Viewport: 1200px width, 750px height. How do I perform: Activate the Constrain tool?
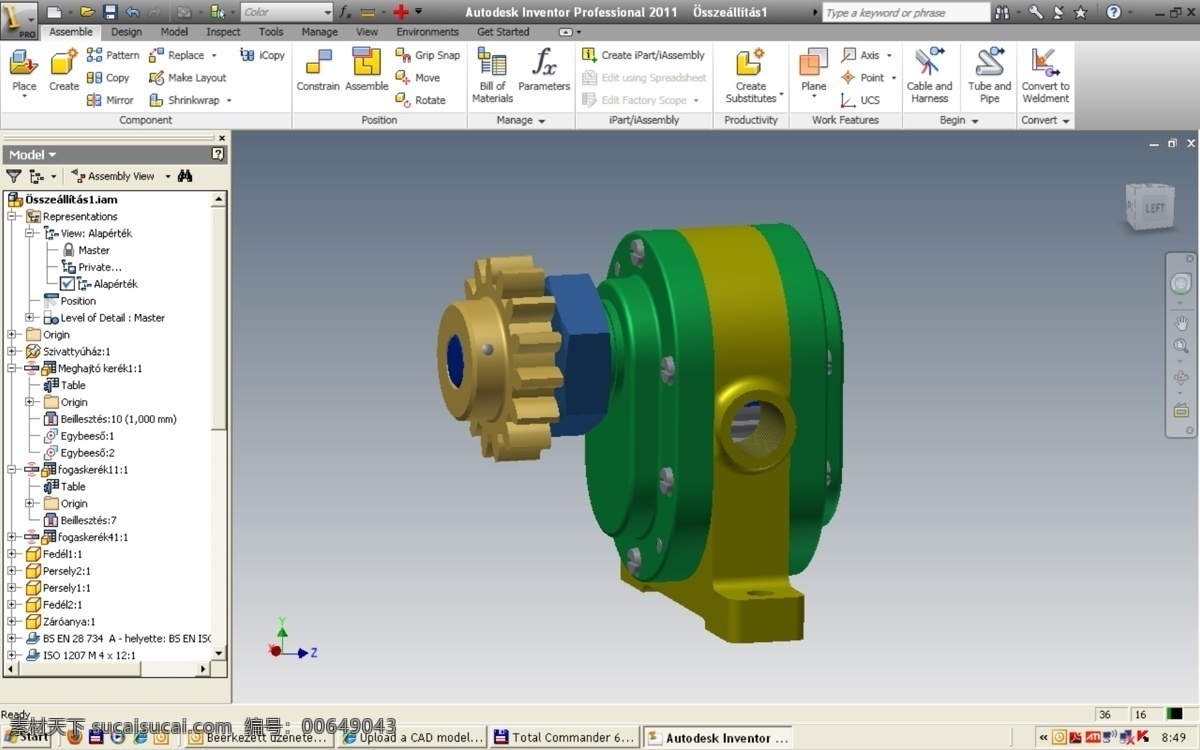318,70
